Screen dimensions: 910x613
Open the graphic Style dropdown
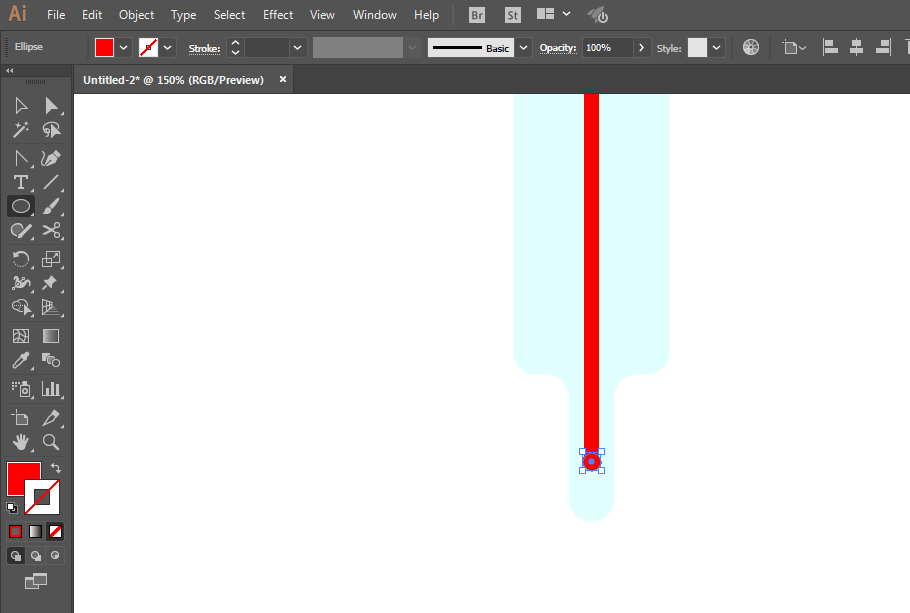pyautogui.click(x=717, y=48)
